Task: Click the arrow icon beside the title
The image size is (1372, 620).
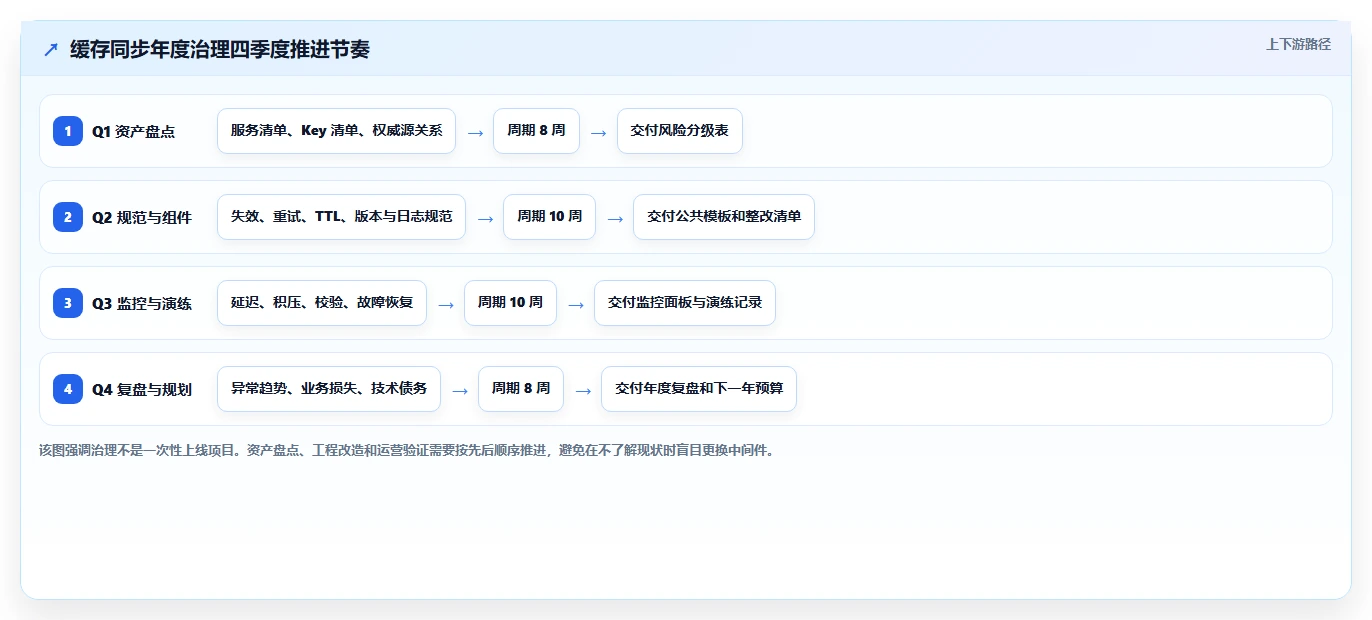Action: 51,49
